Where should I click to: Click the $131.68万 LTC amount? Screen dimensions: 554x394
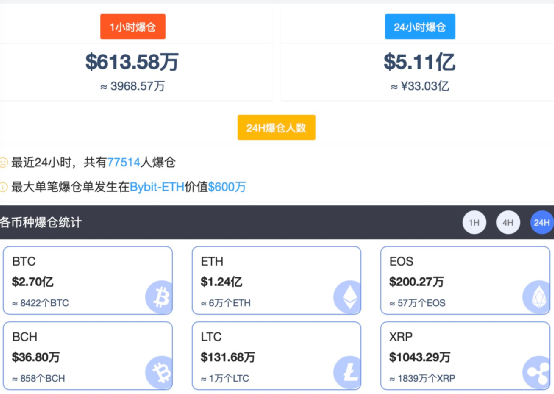(x=228, y=357)
